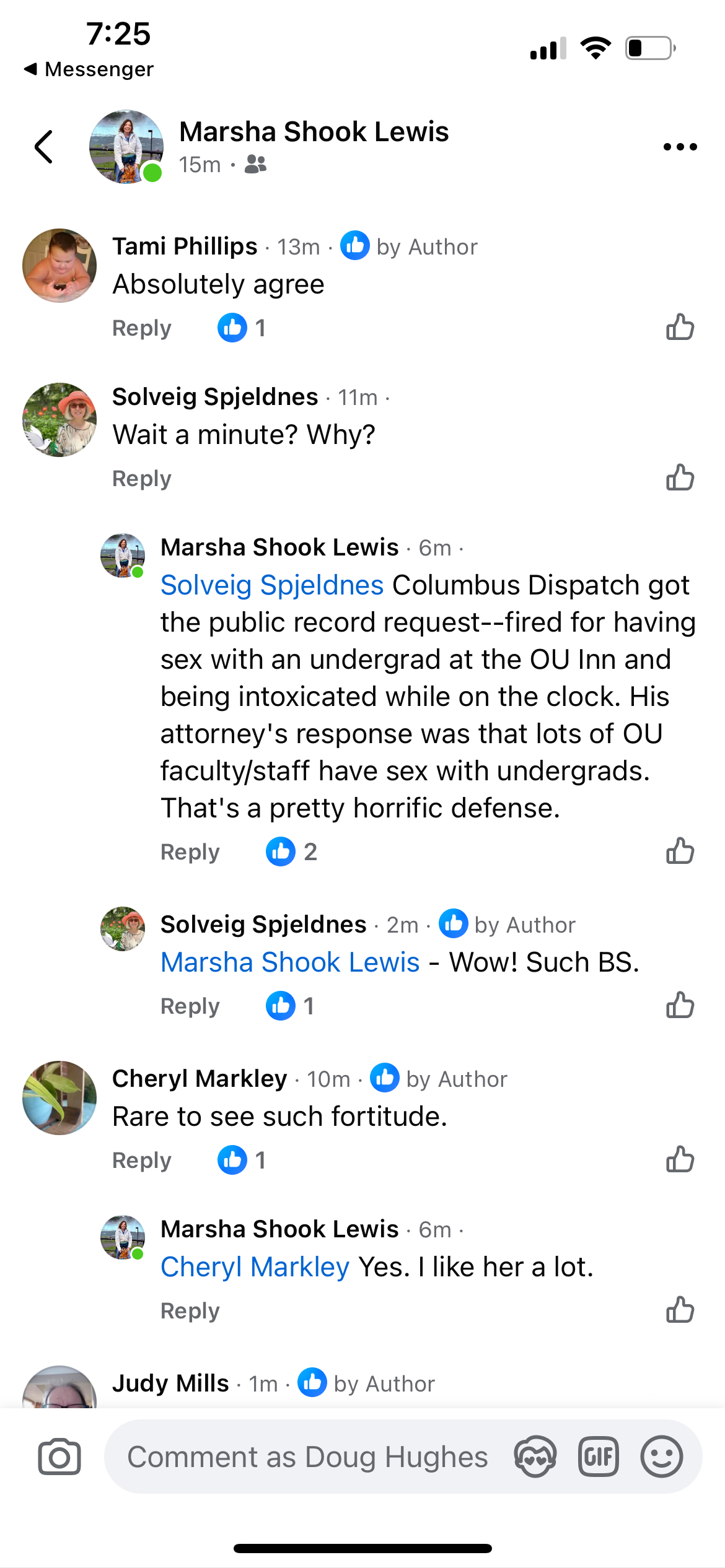Like Cheryl Markley's fortitude comment
725x1568 pixels.
click(680, 1159)
